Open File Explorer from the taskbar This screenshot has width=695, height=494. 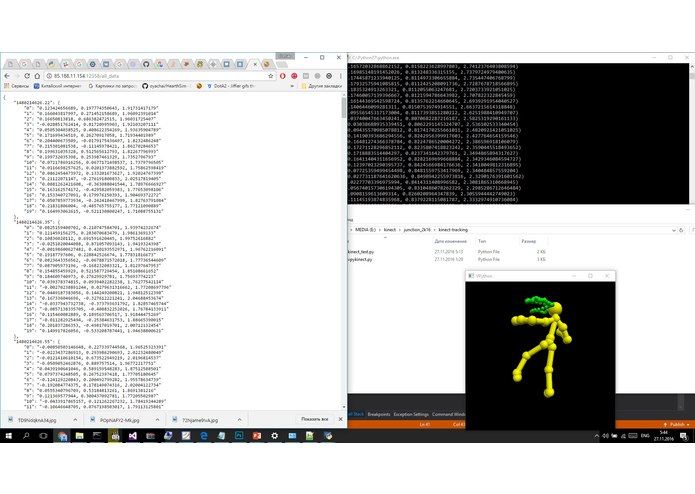point(79,436)
